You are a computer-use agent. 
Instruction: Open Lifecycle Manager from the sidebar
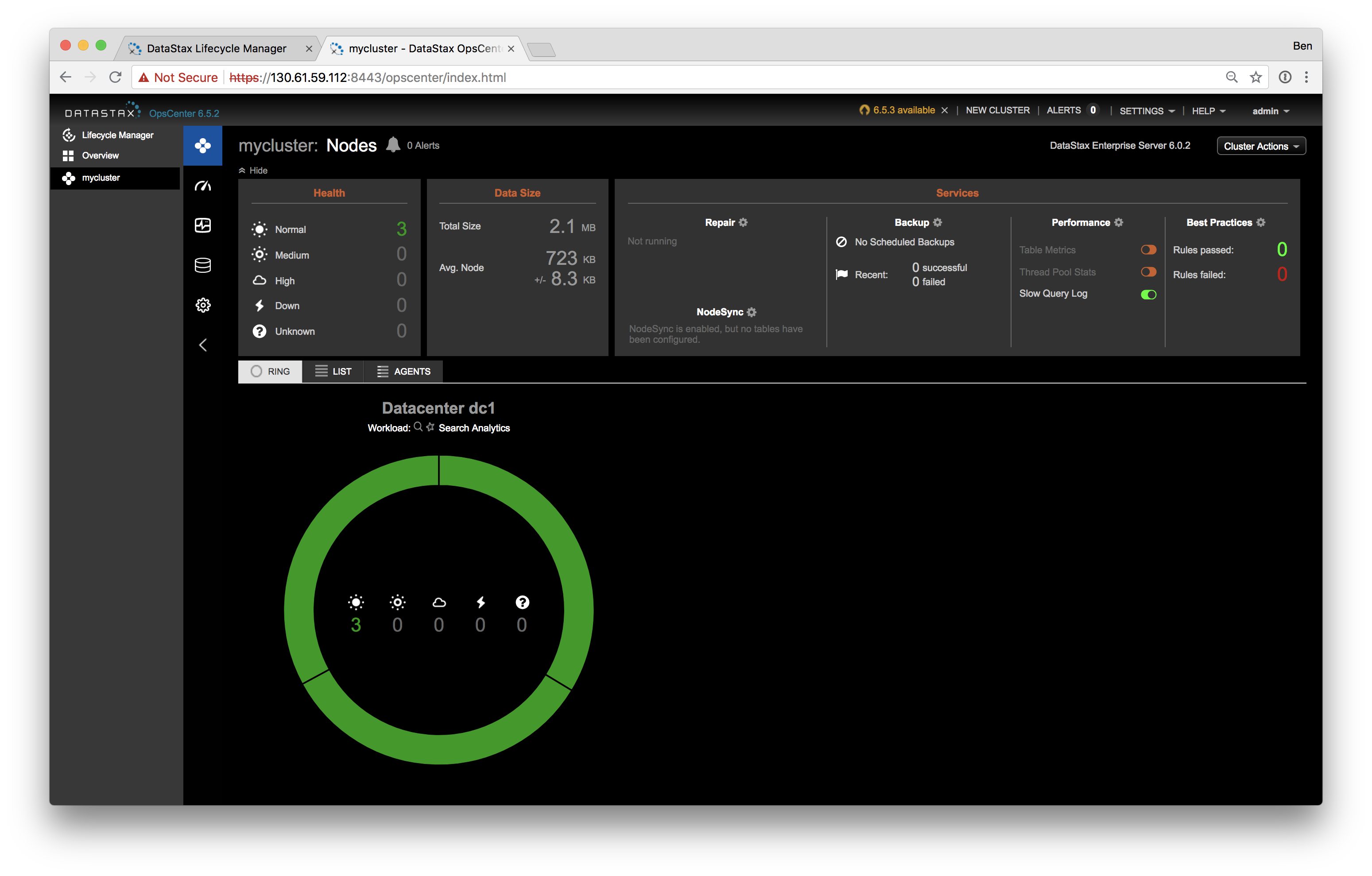point(117,135)
